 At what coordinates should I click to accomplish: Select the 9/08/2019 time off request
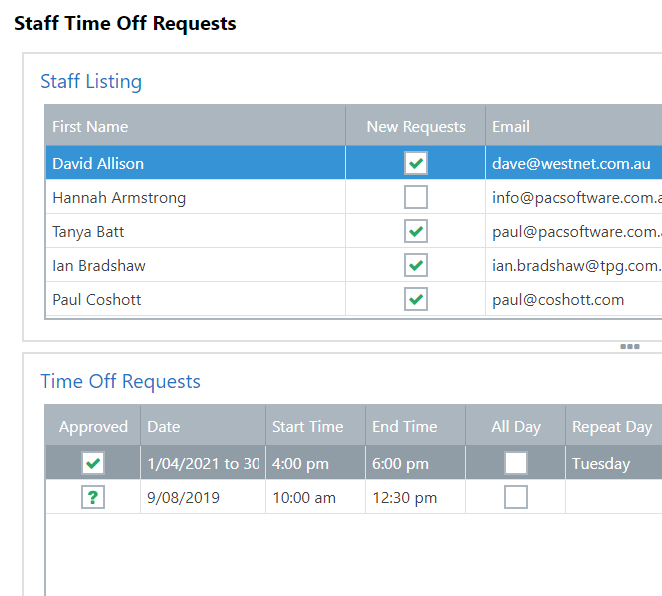coord(184,498)
